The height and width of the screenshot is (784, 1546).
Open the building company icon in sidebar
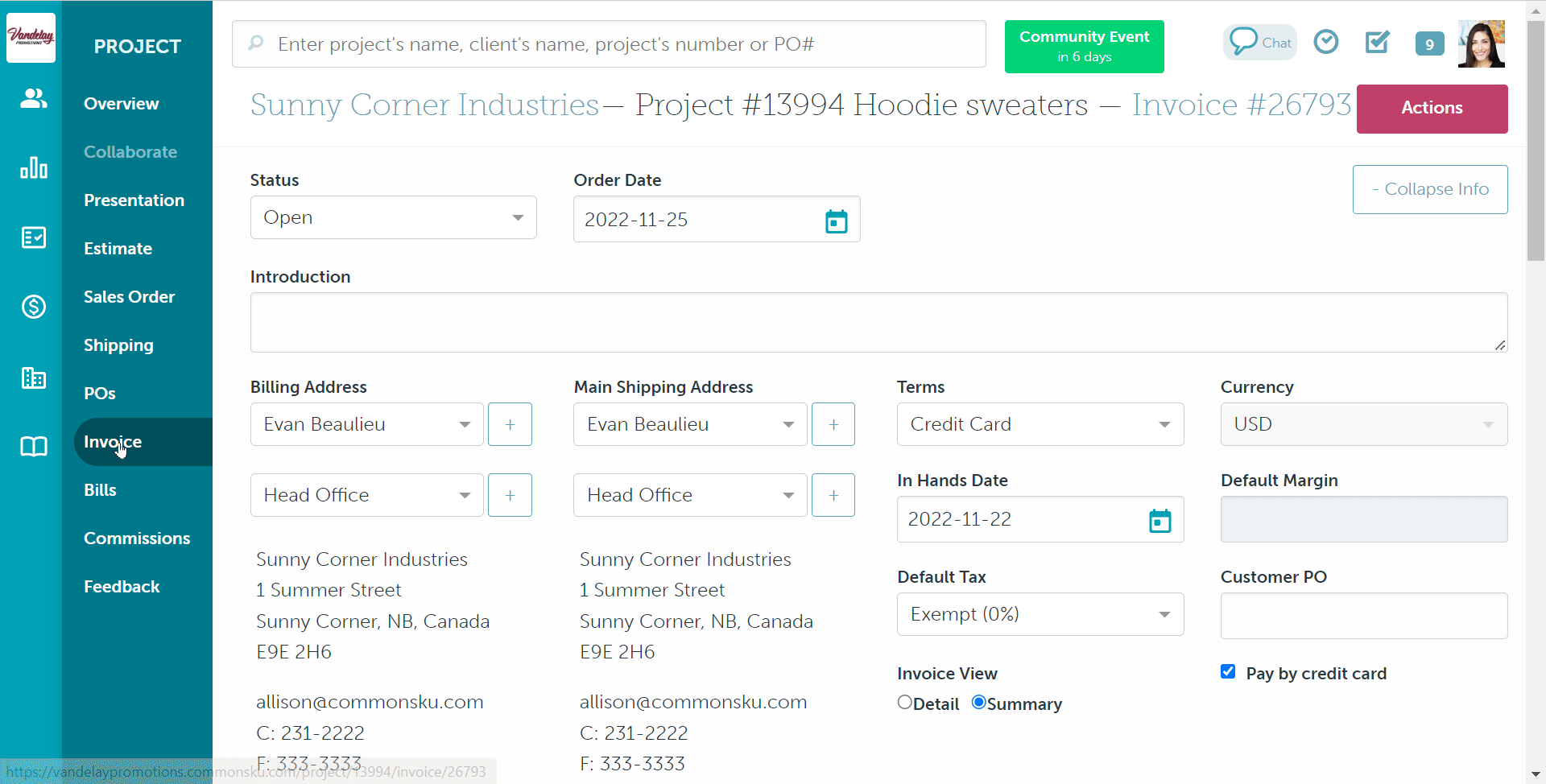pyautogui.click(x=33, y=378)
